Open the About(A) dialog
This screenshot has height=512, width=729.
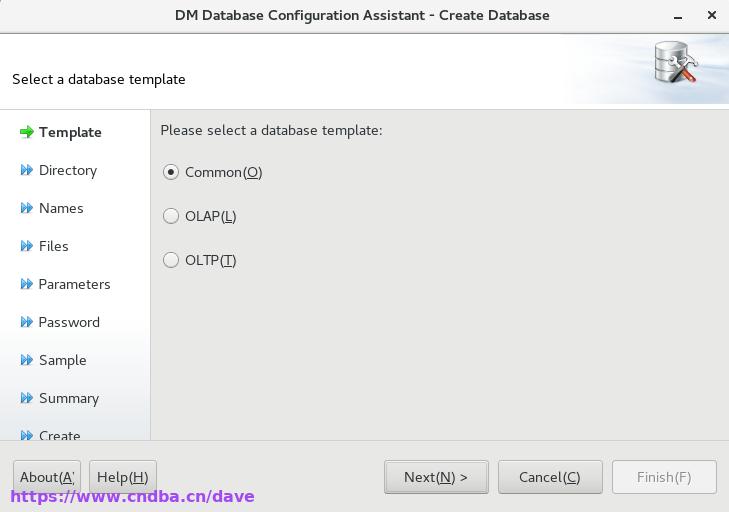(47, 477)
